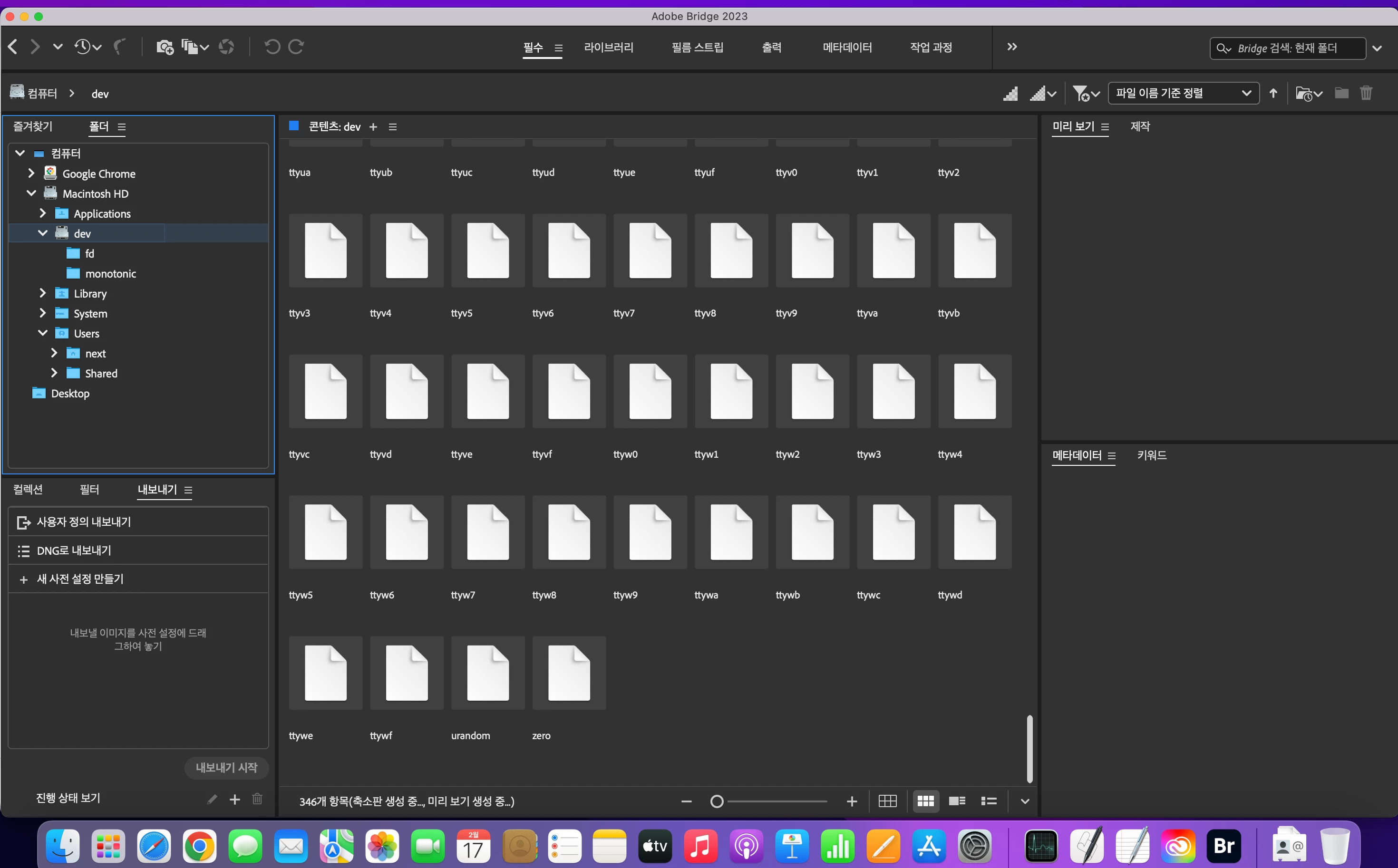Switch to thumbnail view mode

point(925,801)
